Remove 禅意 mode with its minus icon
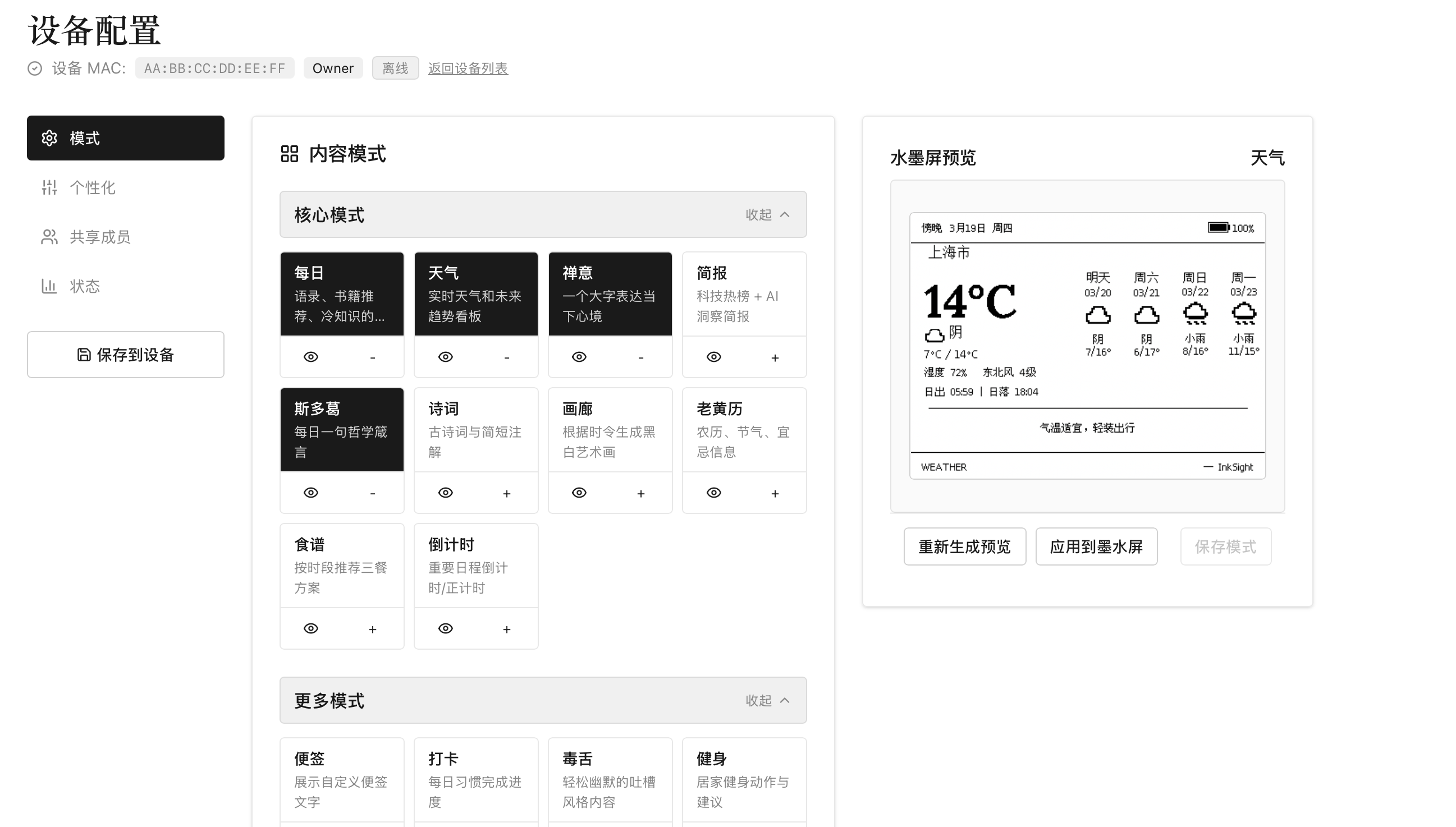1456x827 pixels. pos(641,357)
